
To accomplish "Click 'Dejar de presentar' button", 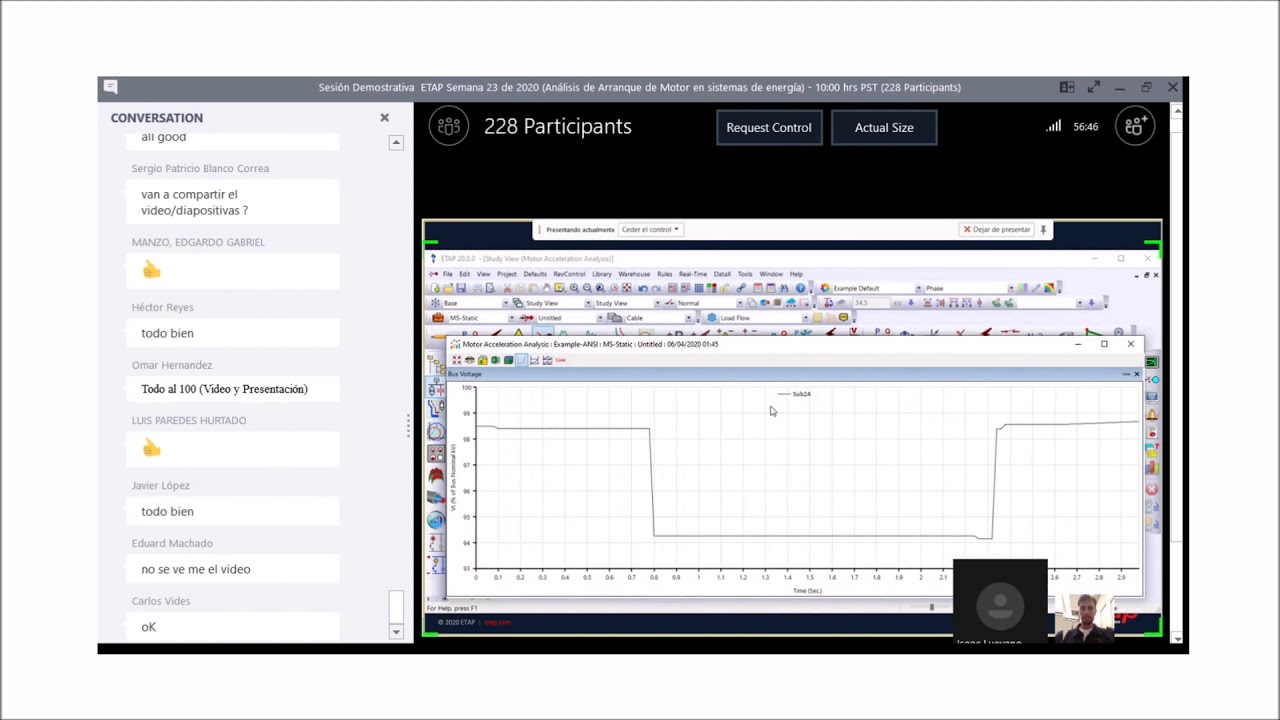I will (x=996, y=229).
